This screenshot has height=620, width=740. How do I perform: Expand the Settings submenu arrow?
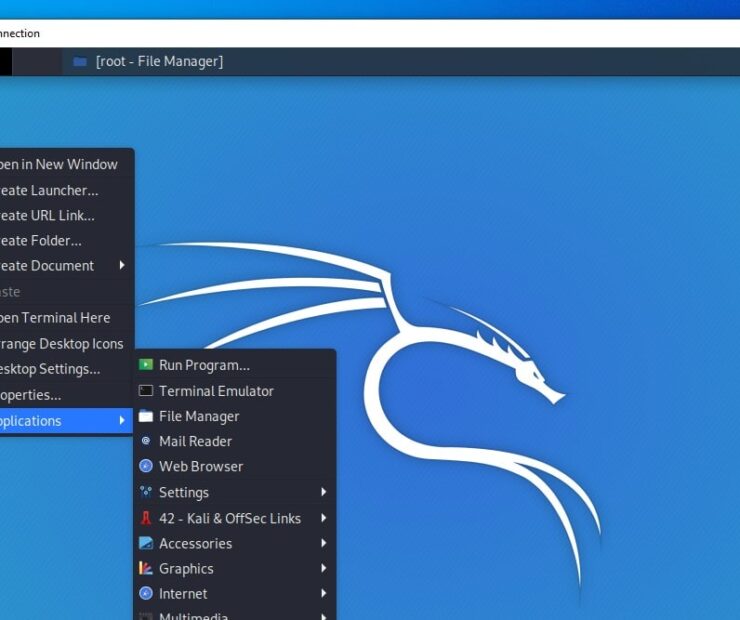coord(324,492)
